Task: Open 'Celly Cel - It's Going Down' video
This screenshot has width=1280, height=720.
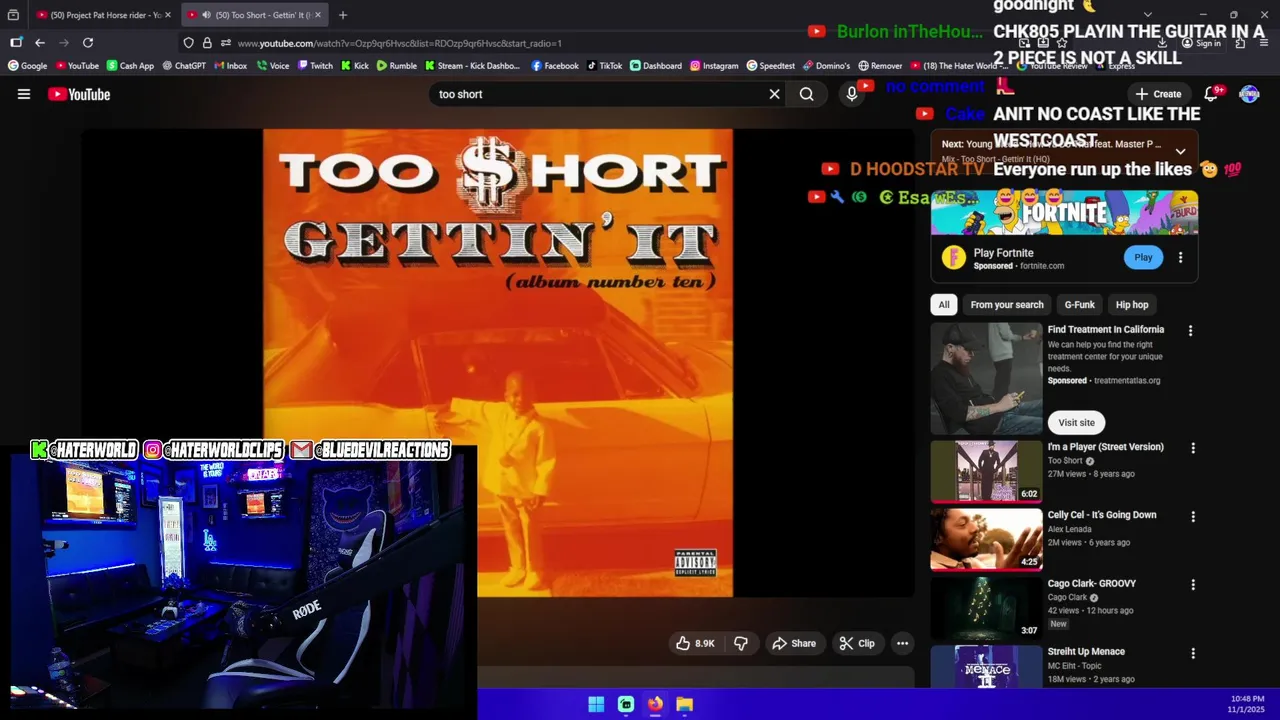Action: [x=1102, y=515]
